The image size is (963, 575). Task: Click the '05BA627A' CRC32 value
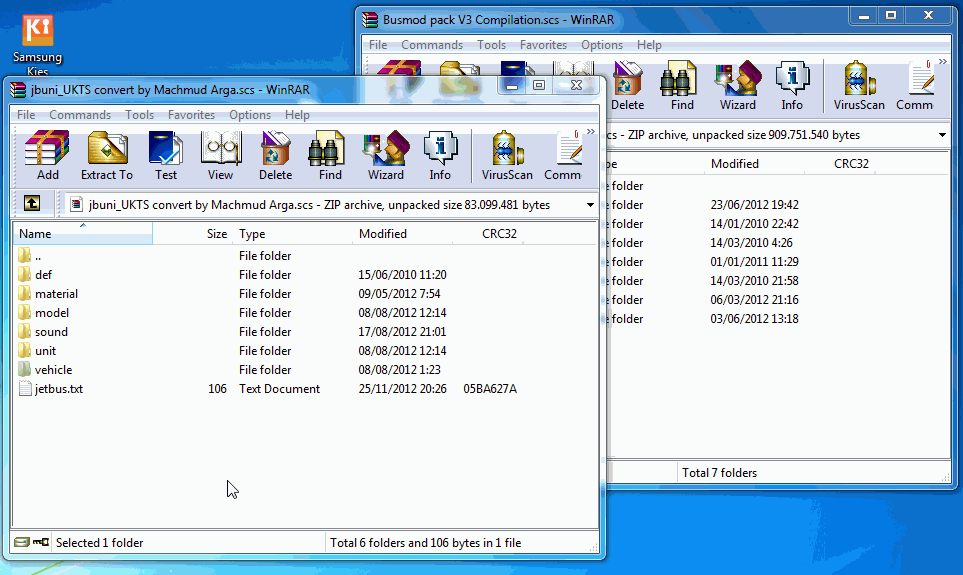tap(490, 389)
